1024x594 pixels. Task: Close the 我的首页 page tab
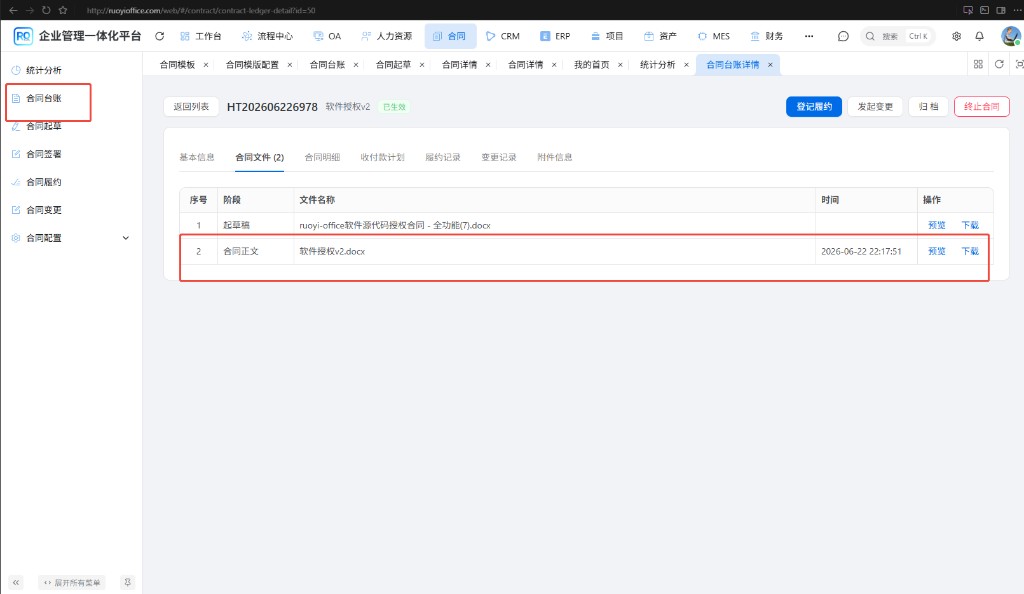point(620,65)
